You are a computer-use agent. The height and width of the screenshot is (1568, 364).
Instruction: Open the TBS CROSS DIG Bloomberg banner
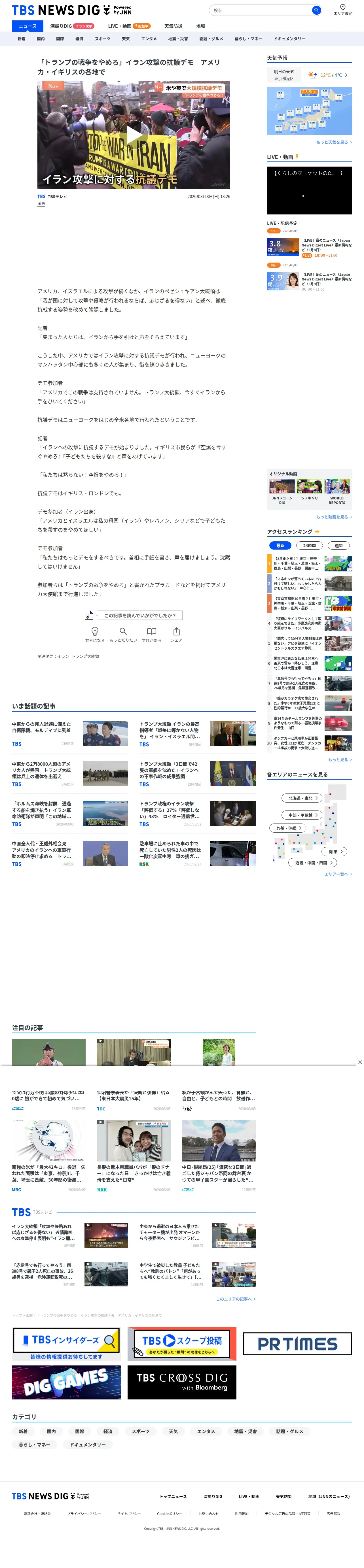pos(182,1382)
